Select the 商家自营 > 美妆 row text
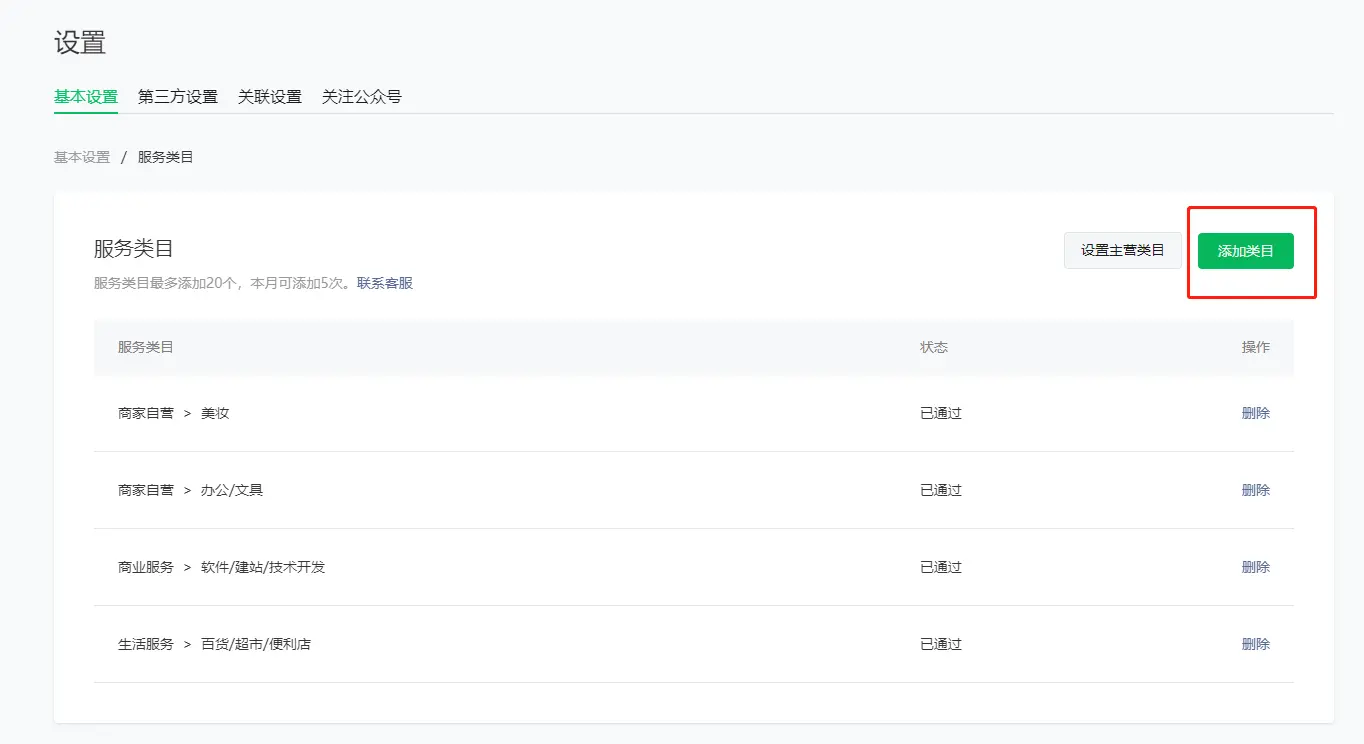The image size is (1364, 744). pyautogui.click(x=174, y=413)
